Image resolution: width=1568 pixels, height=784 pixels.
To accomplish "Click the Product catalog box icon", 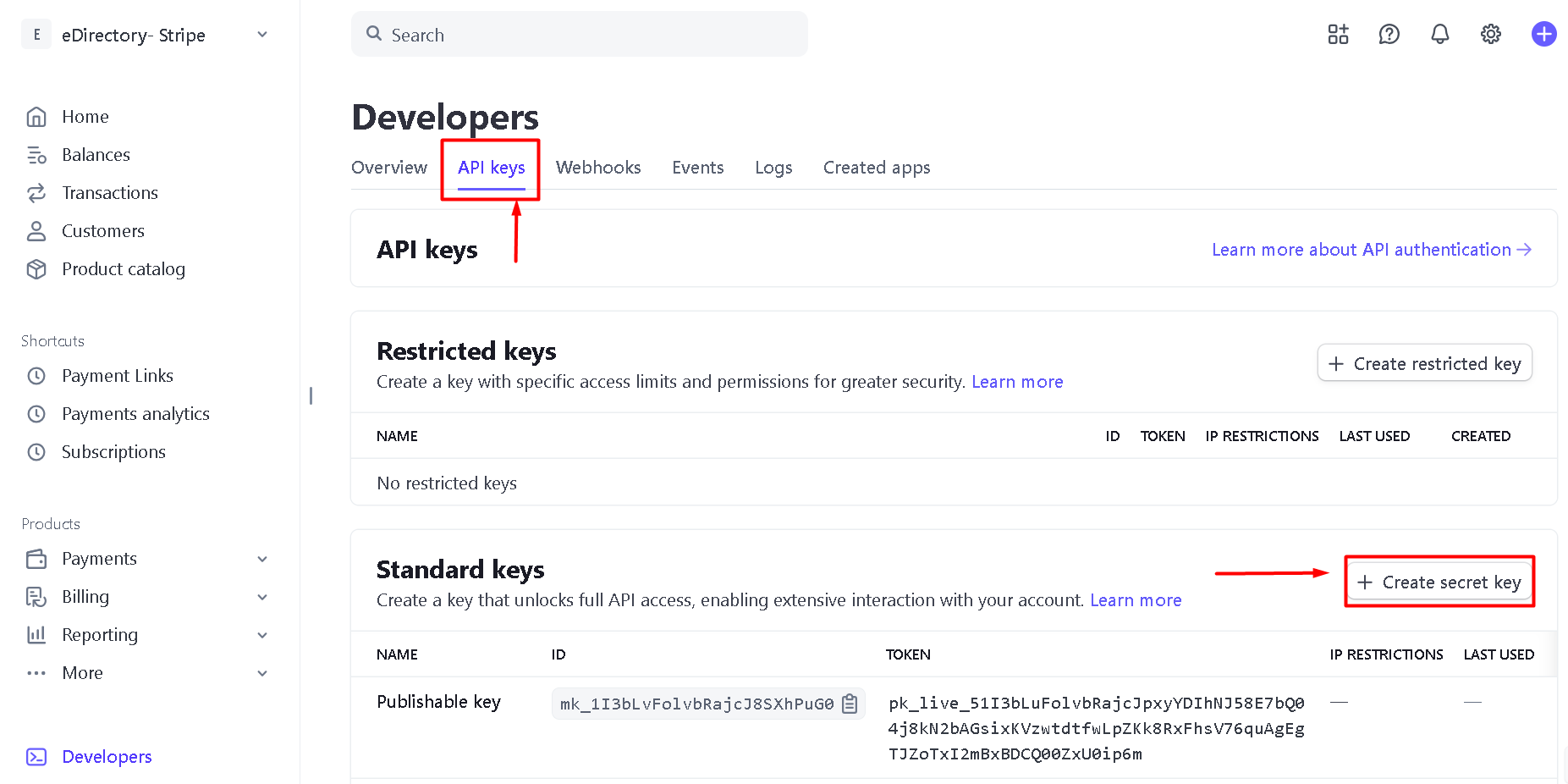I will coord(36,269).
